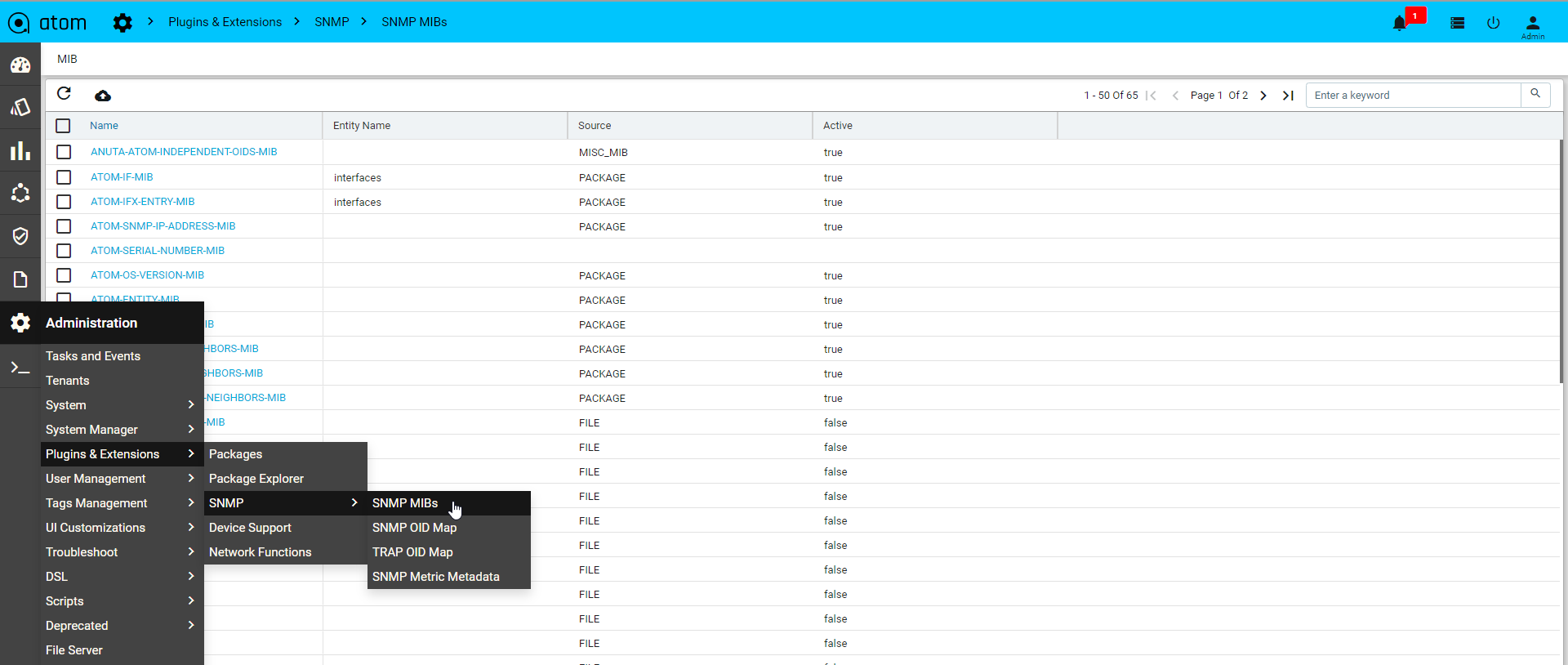
Task: Go to previous page of results
Action: 1175,96
